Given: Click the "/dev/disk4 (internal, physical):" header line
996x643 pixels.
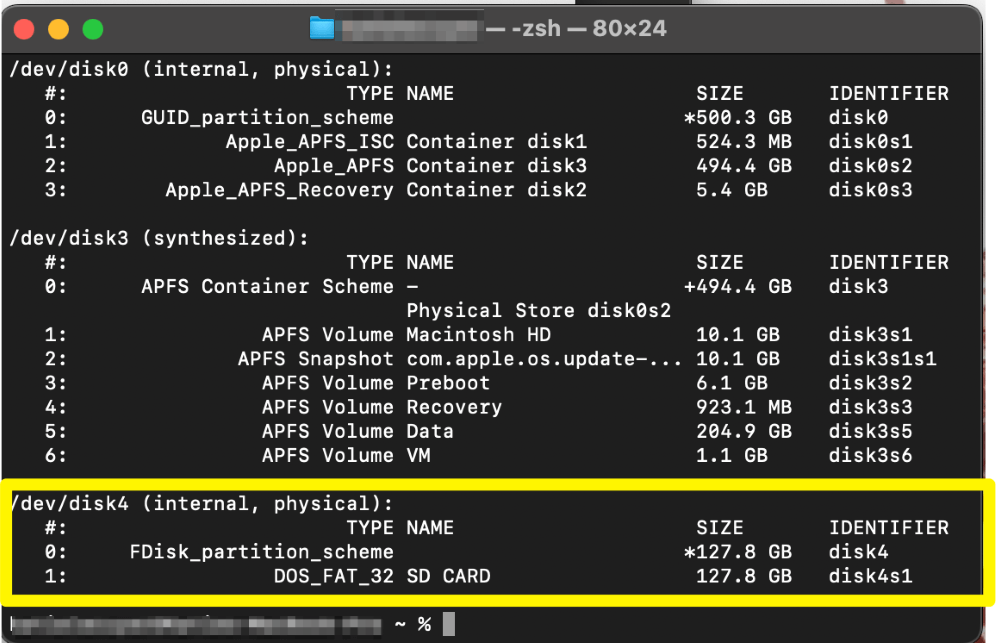Looking at the screenshot, I should point(201,504).
